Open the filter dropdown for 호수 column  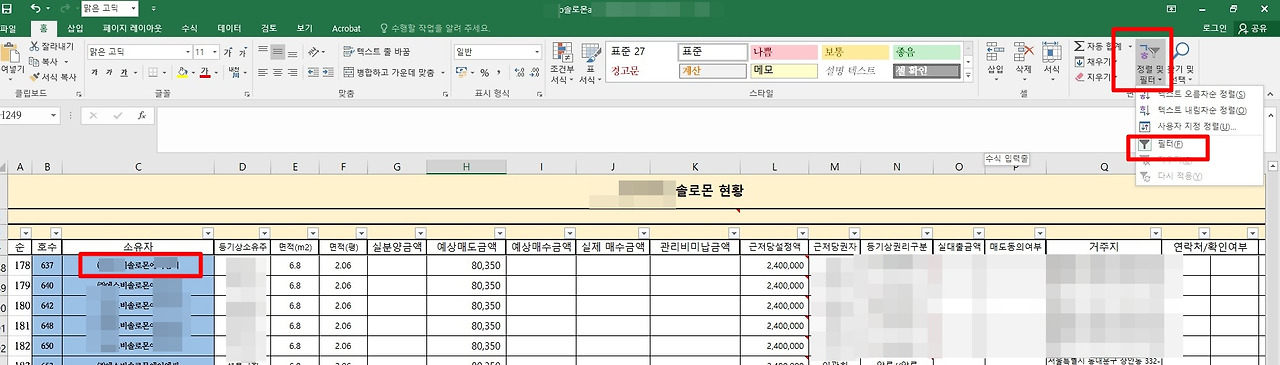pyautogui.click(x=55, y=232)
